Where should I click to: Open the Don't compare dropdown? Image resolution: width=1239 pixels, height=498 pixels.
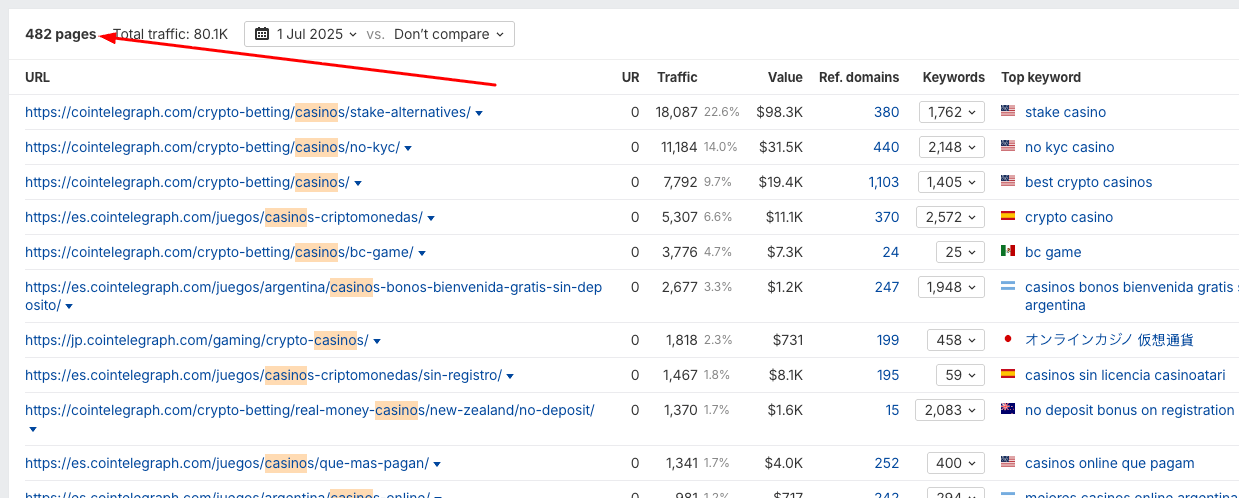(x=449, y=34)
